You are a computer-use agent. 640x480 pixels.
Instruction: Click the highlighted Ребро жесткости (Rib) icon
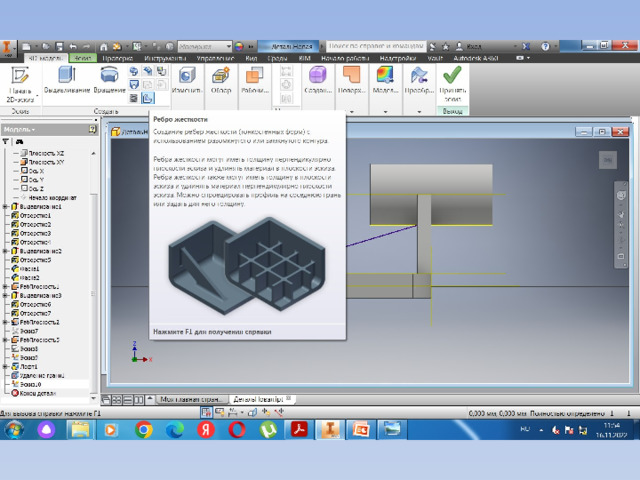click(x=147, y=98)
